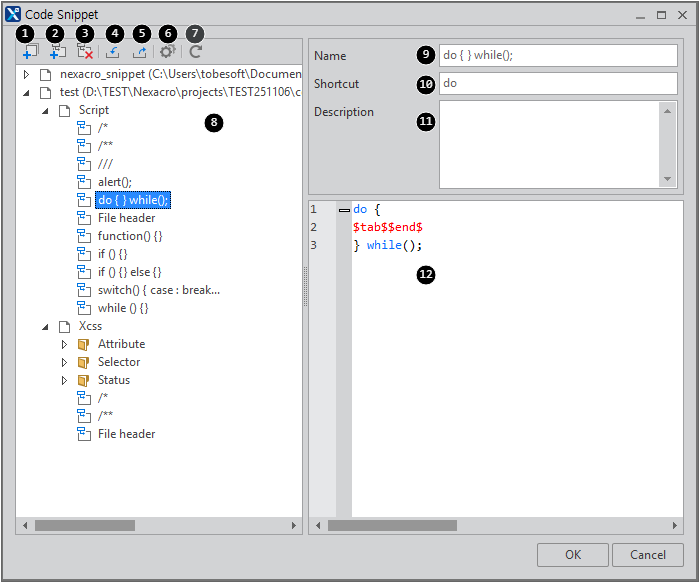Screen dimensions: 699x582
Task: Click the Refresh toolbar icon
Action: coord(195,52)
